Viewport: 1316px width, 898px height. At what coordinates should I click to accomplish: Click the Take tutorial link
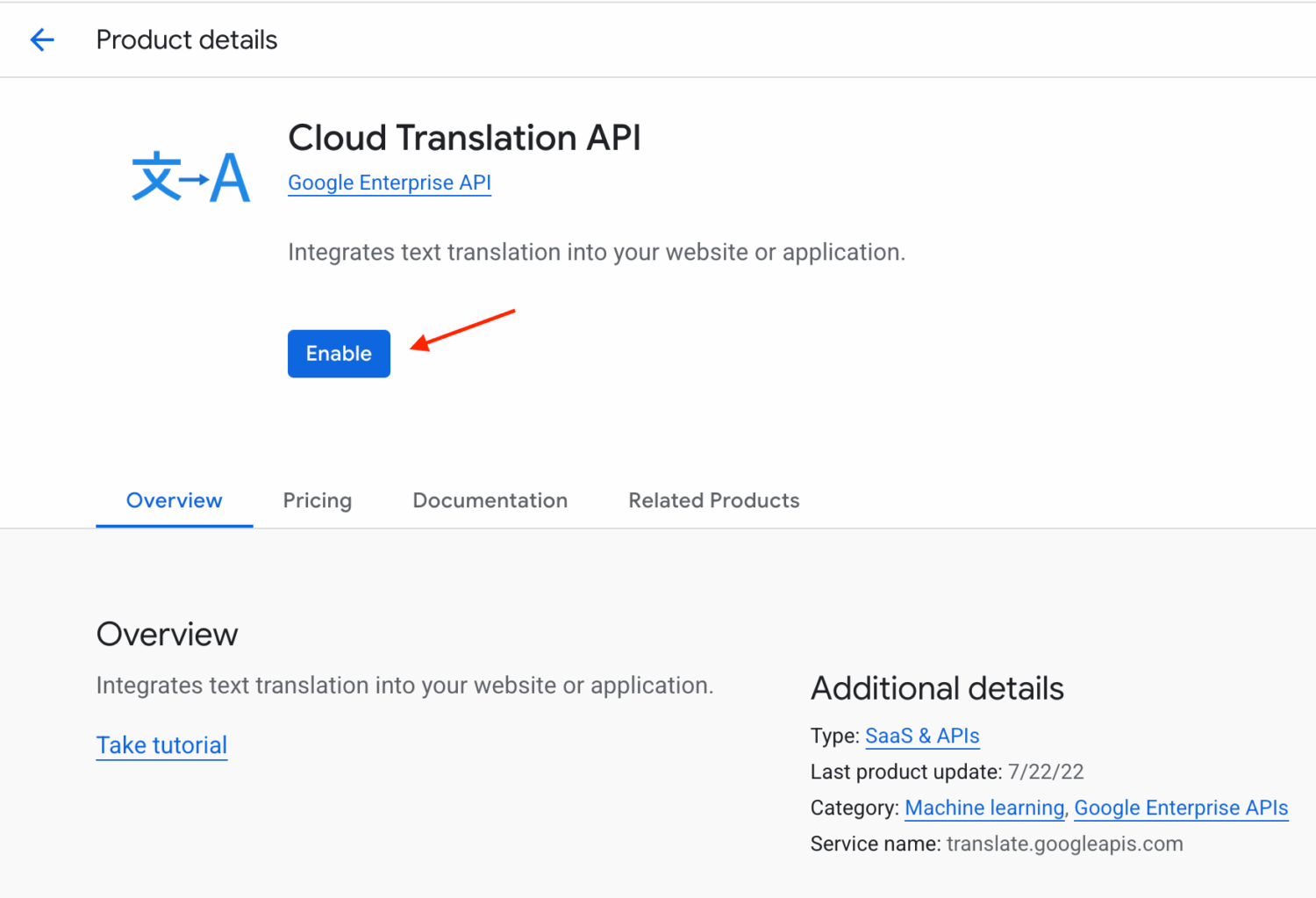161,745
